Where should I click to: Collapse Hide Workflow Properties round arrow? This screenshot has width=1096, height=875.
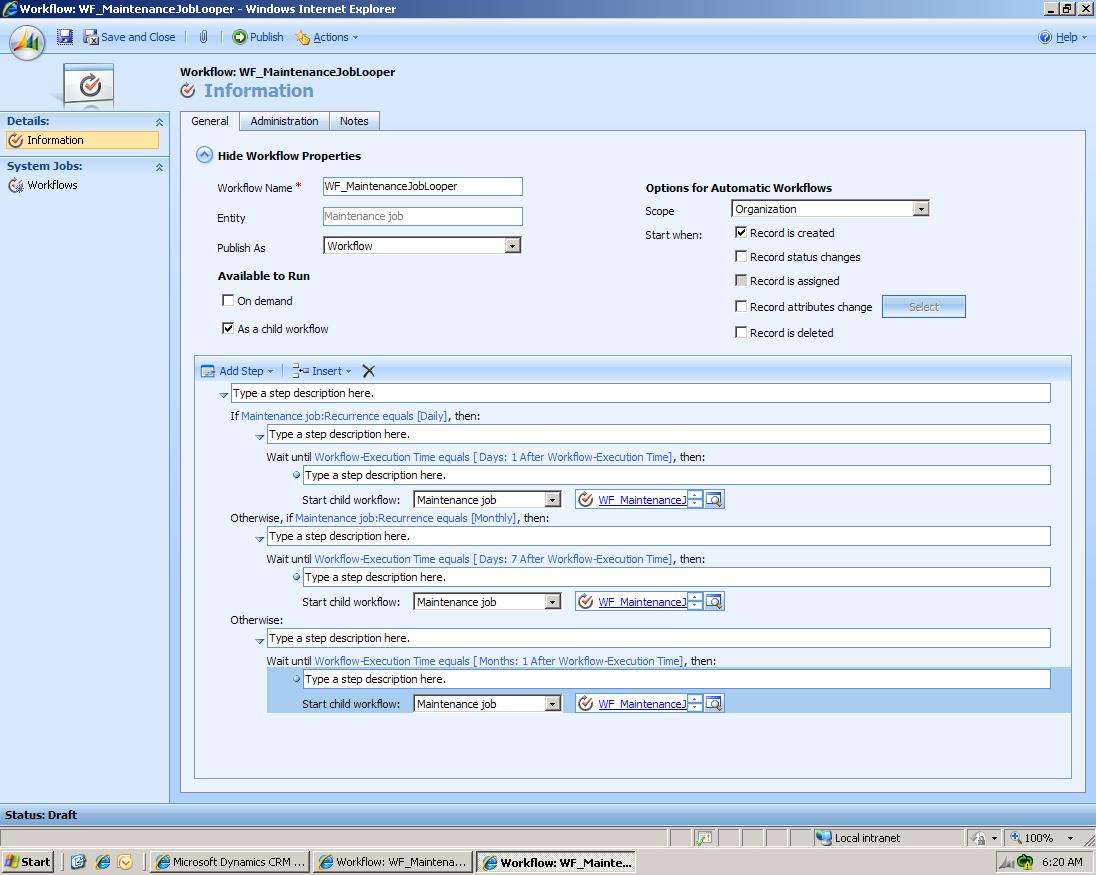point(204,155)
